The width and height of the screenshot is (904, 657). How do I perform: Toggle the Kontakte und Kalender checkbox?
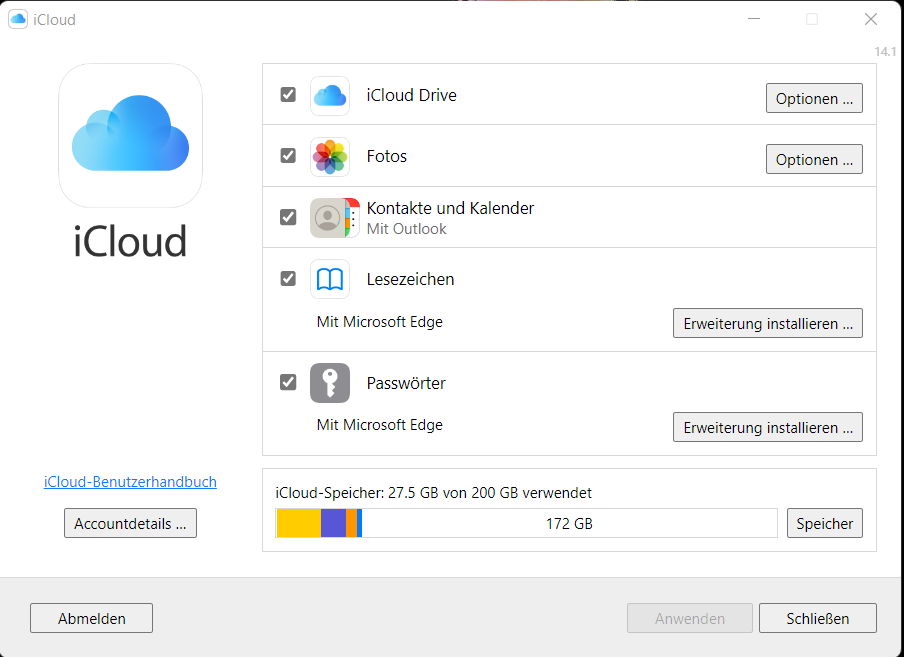(x=288, y=217)
